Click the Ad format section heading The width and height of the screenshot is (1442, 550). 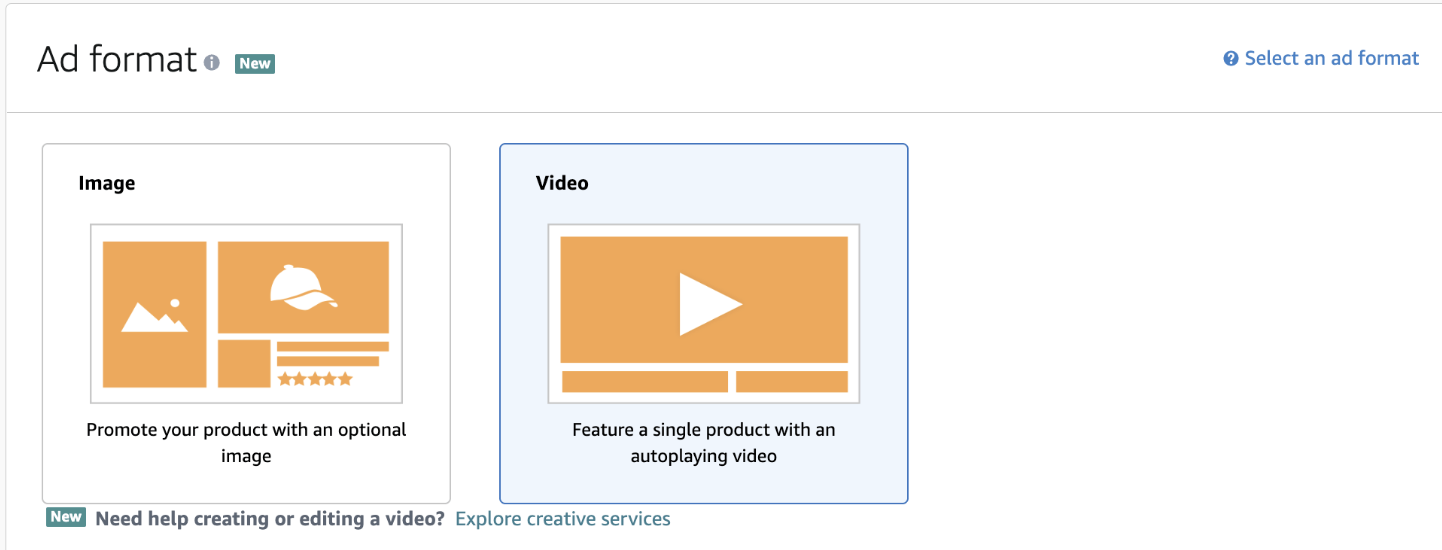point(116,60)
